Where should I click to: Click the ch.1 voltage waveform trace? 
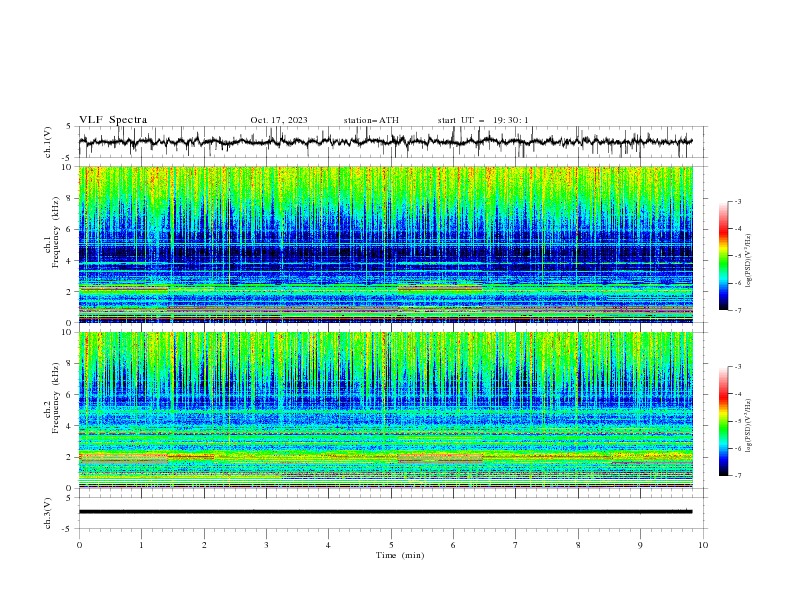(385, 142)
